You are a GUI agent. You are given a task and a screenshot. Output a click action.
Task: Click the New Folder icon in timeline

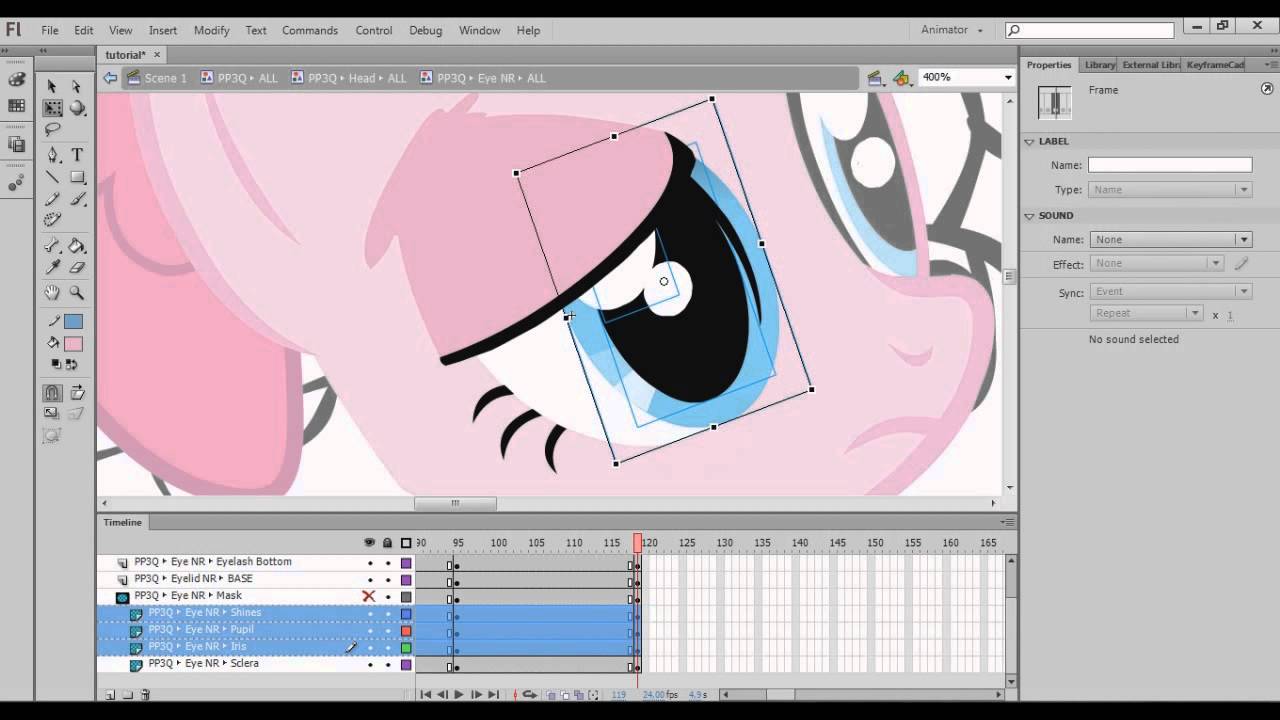pos(128,694)
